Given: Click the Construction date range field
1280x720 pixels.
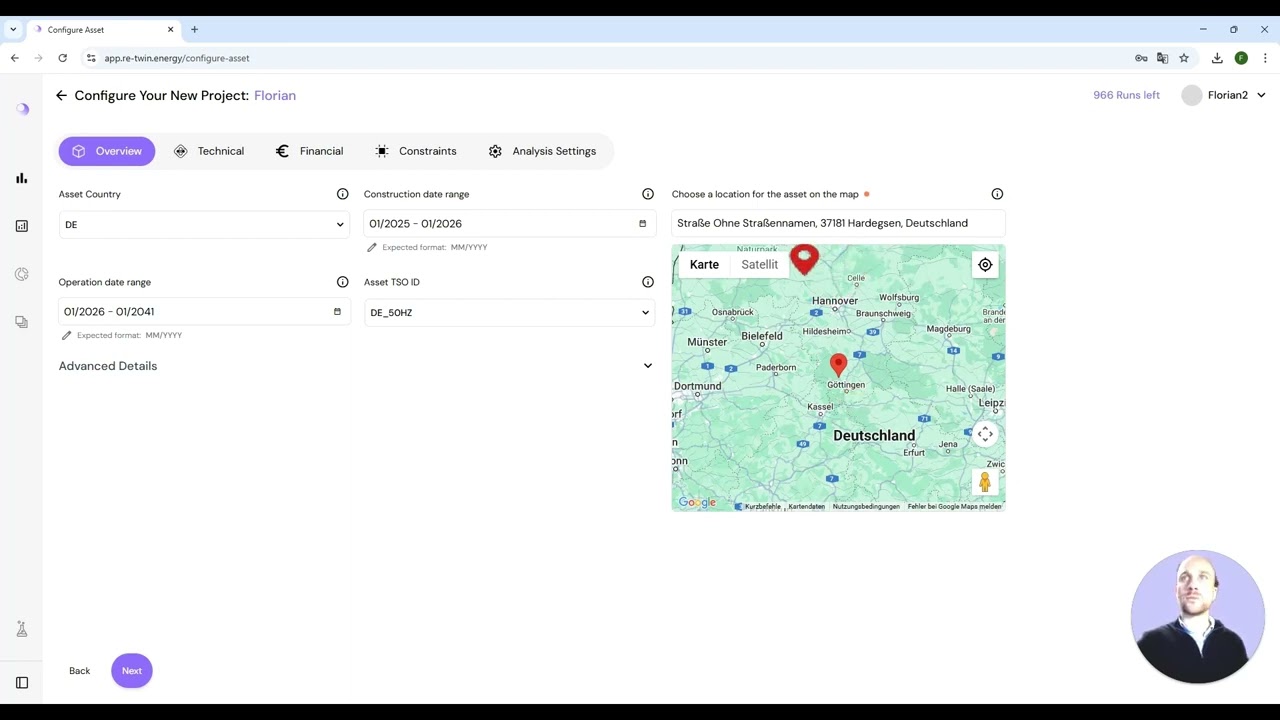Looking at the screenshot, I should pos(510,224).
